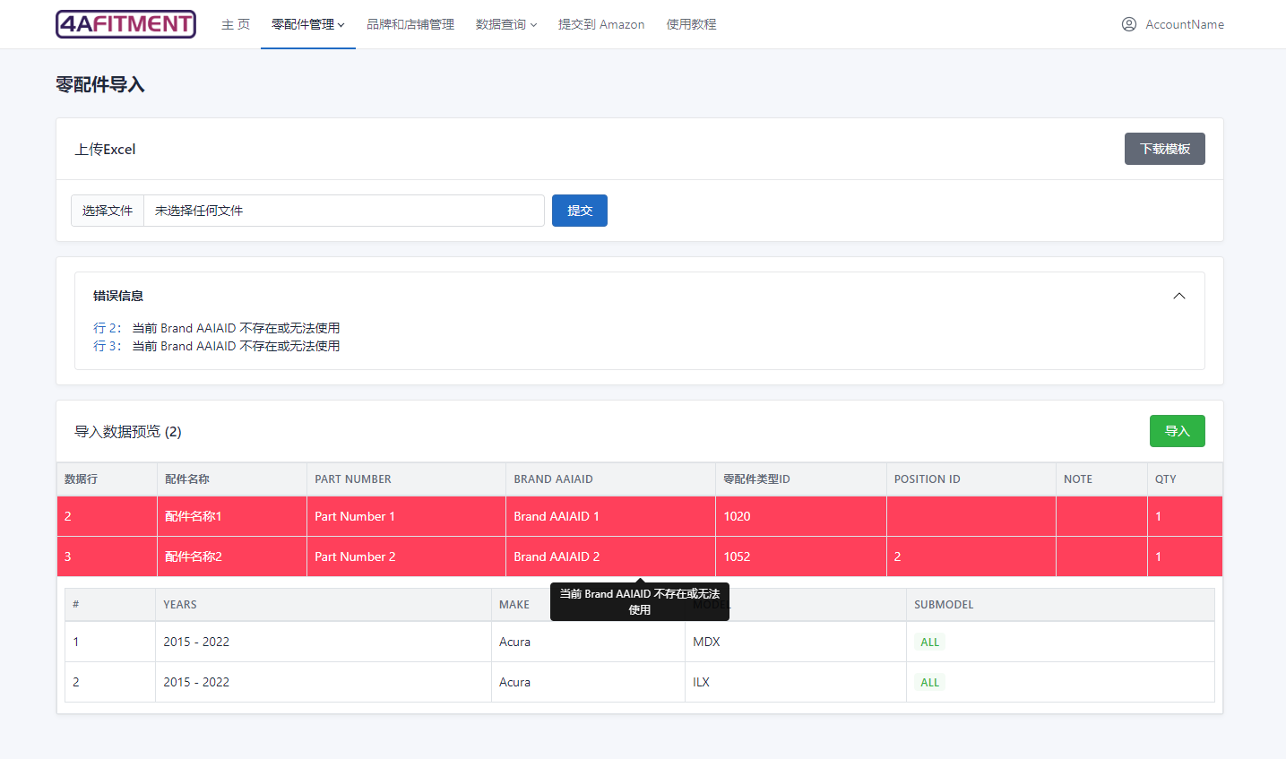This screenshot has width=1286, height=760.
Task: Click the 下载模板 button
Action: (1164, 149)
